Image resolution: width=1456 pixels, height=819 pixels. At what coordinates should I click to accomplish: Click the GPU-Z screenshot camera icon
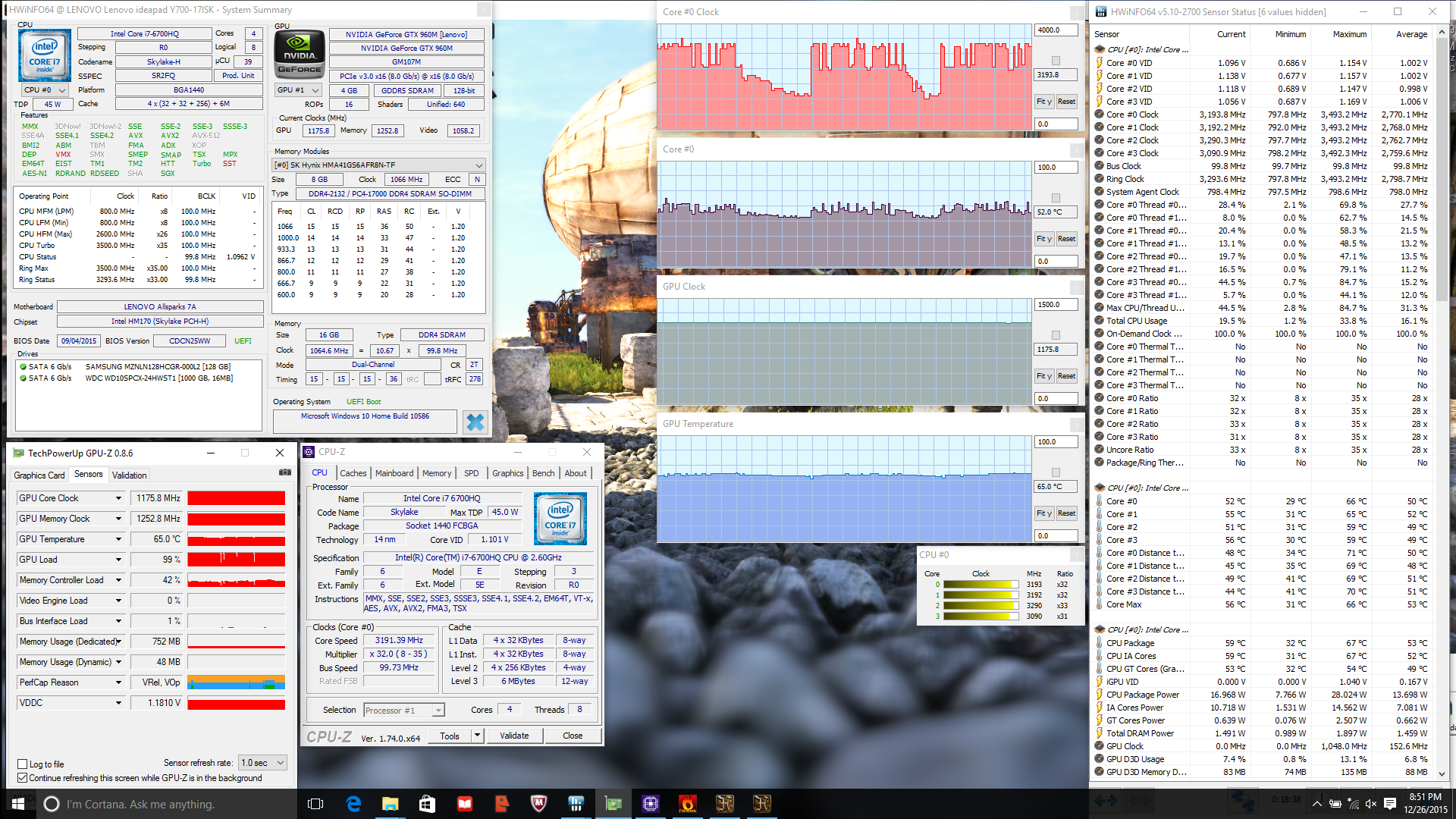pyautogui.click(x=285, y=472)
